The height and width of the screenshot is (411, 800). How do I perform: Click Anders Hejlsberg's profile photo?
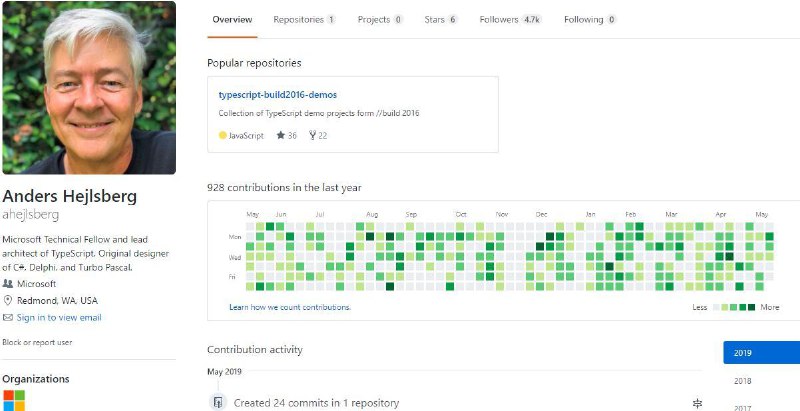(89, 88)
